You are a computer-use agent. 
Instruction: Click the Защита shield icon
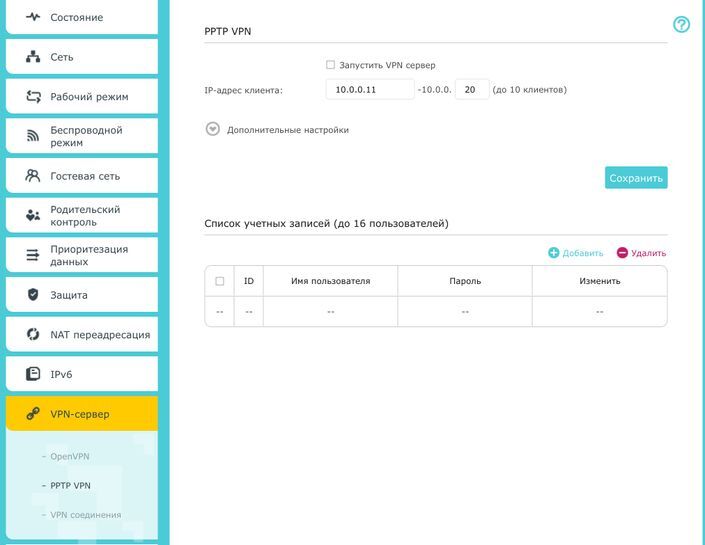33,295
